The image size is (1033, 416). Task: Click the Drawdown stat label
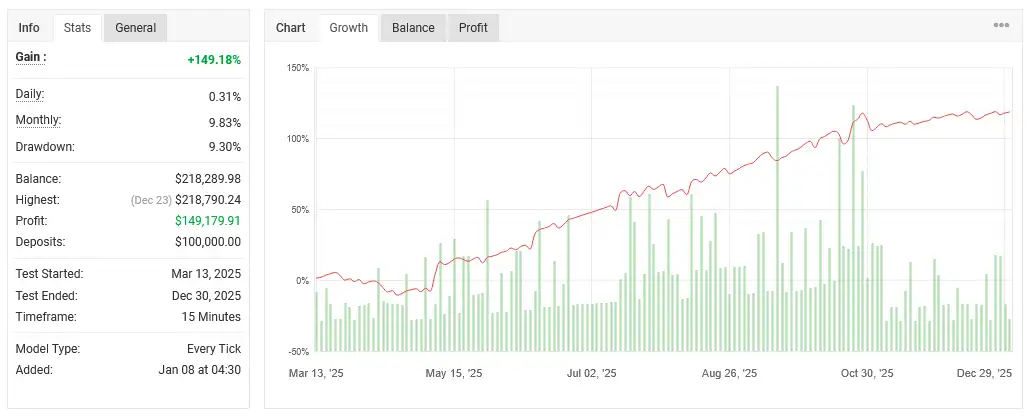pos(45,146)
